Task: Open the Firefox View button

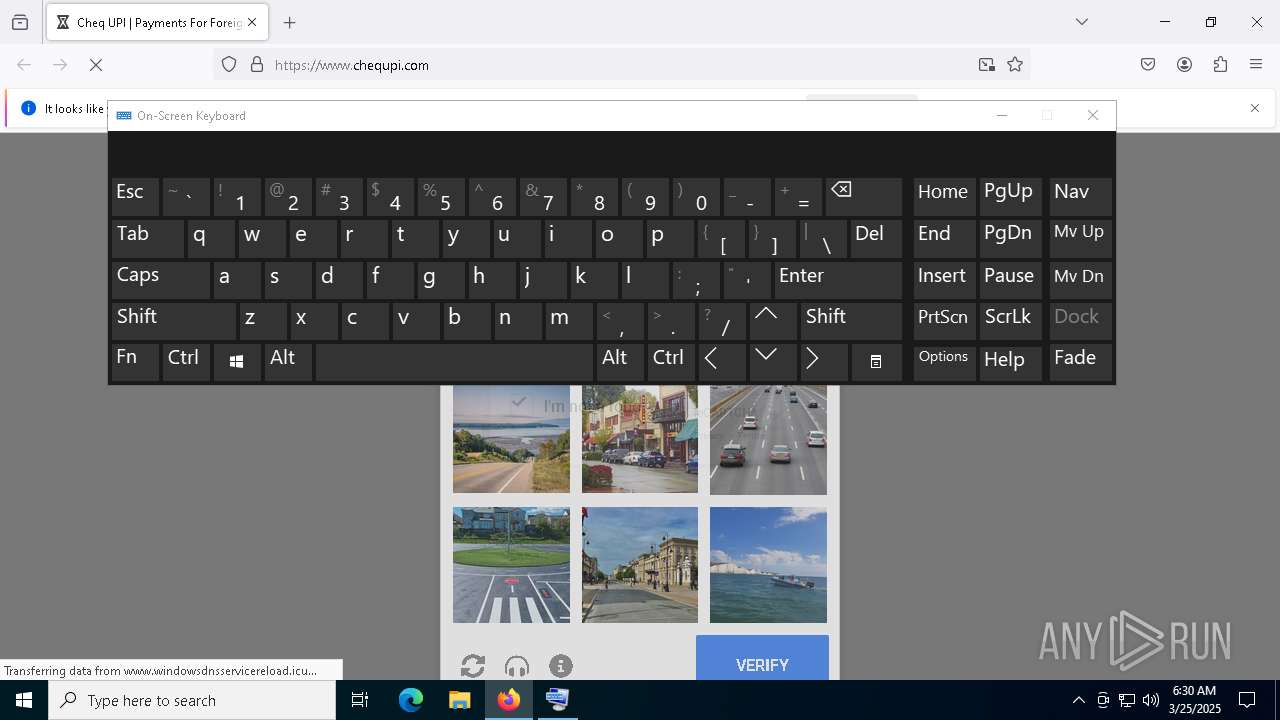Action: pos(20,22)
